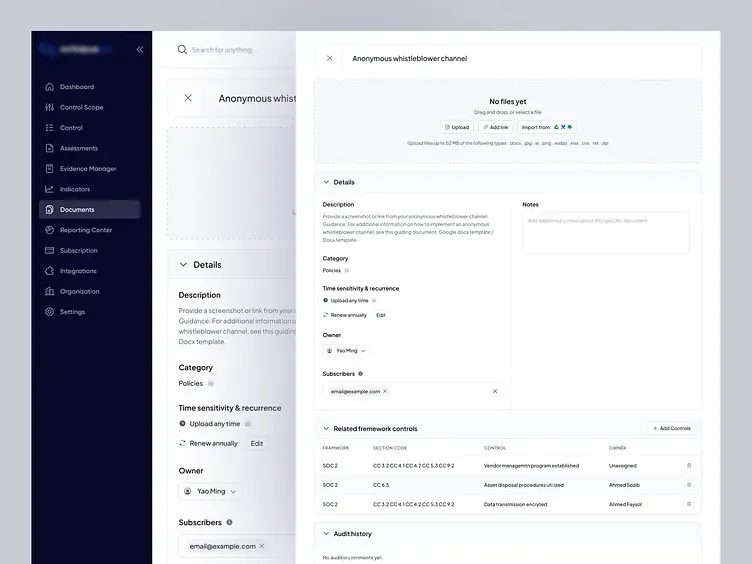
Task: Click into the Notes text area
Action: pos(605,232)
